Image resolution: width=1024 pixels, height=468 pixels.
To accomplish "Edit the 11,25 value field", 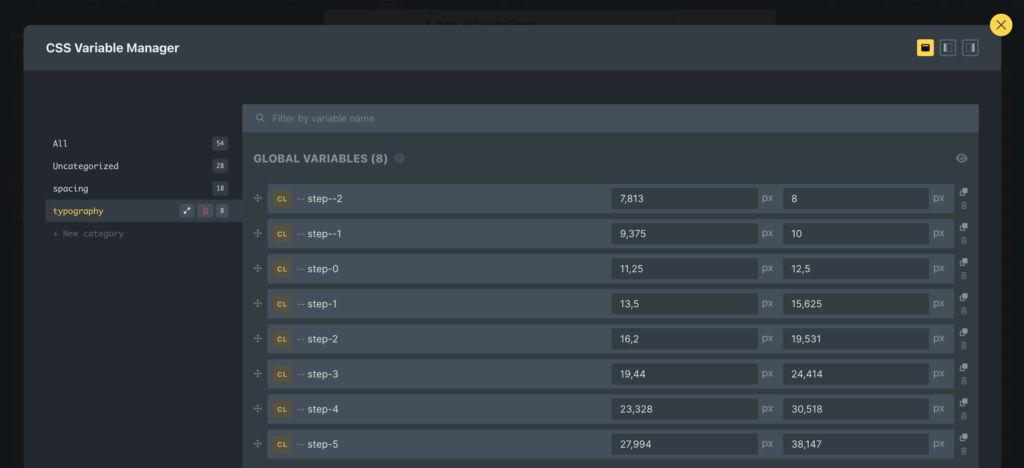I will point(684,269).
